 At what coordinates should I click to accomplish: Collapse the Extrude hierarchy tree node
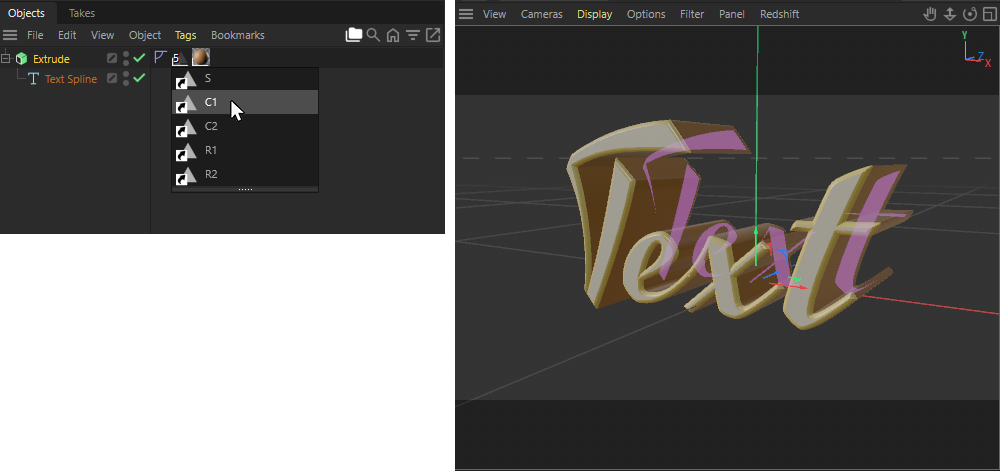7,59
